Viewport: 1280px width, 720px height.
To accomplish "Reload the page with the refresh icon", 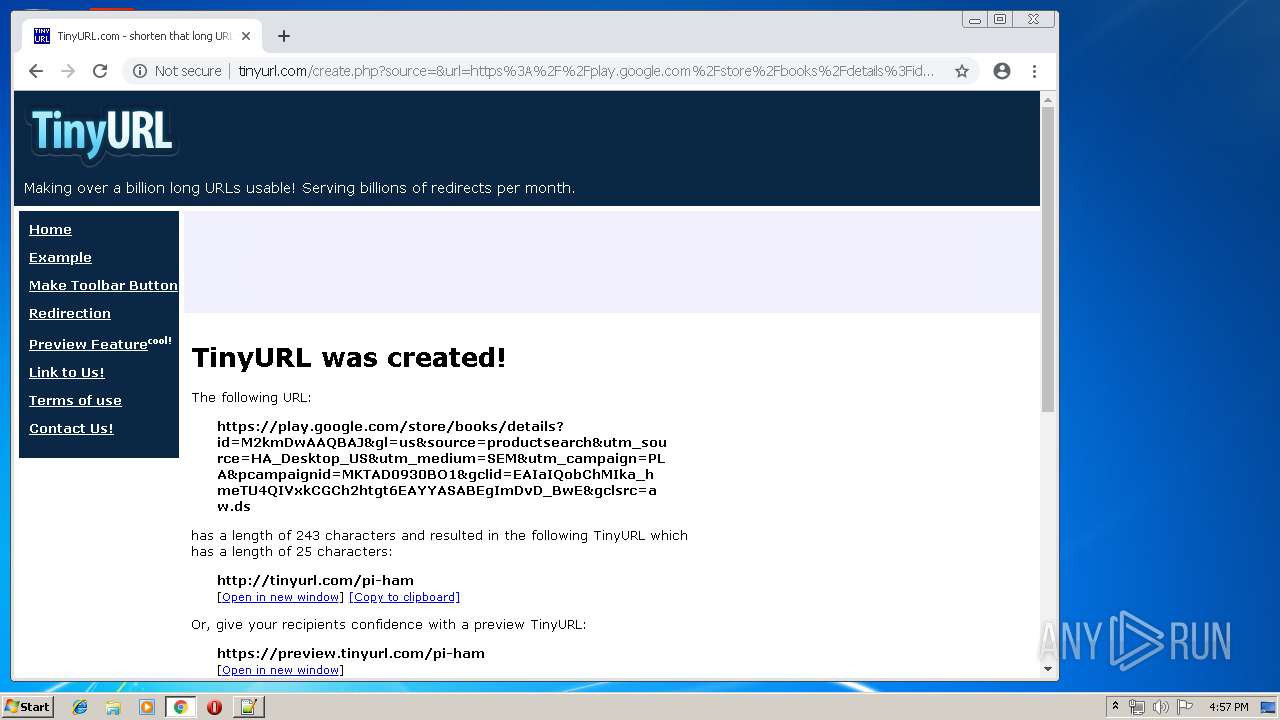I will 100,71.
